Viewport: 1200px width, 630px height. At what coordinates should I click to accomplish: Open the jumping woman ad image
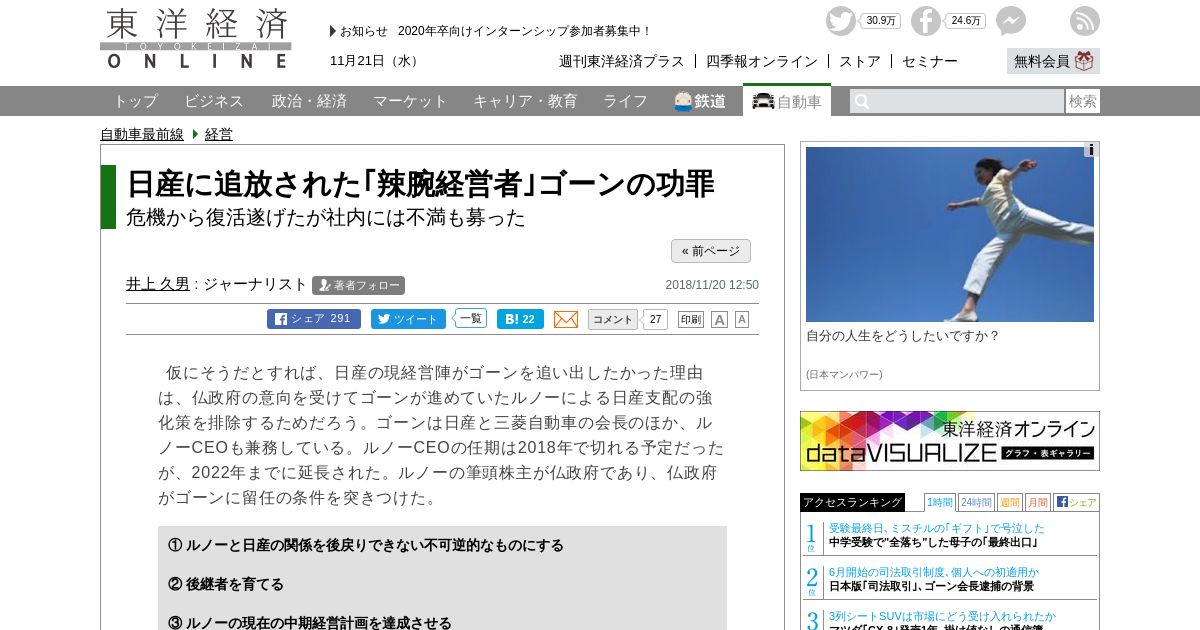[950, 234]
